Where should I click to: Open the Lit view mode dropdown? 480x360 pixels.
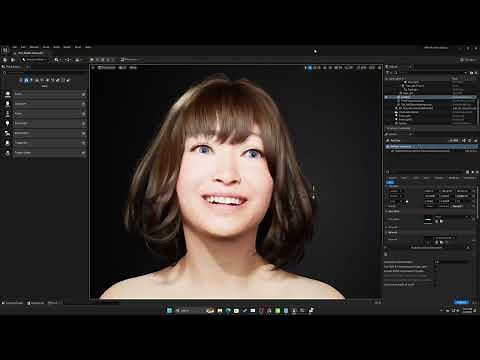click(122, 68)
